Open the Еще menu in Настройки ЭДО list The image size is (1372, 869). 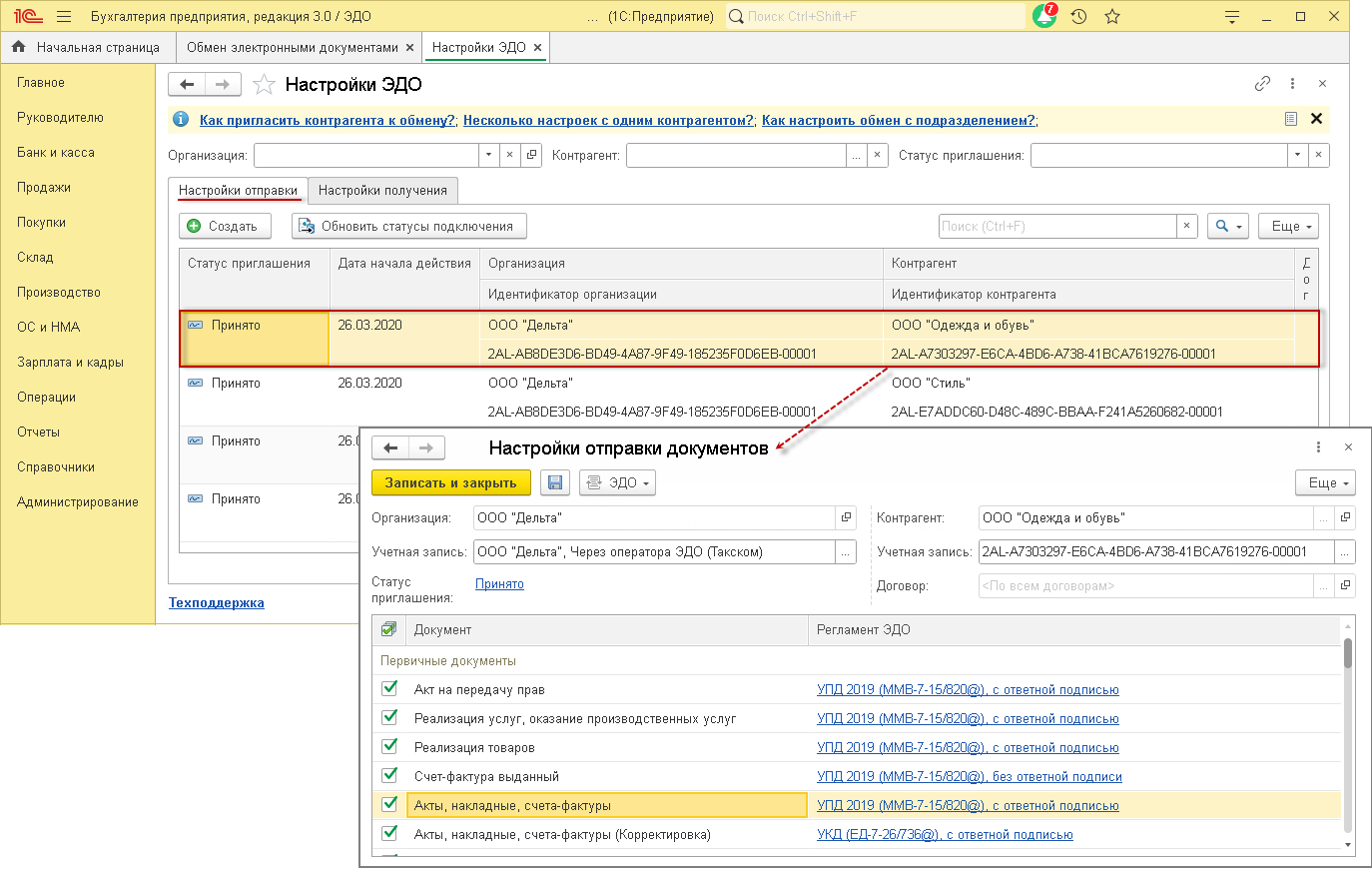click(1288, 226)
